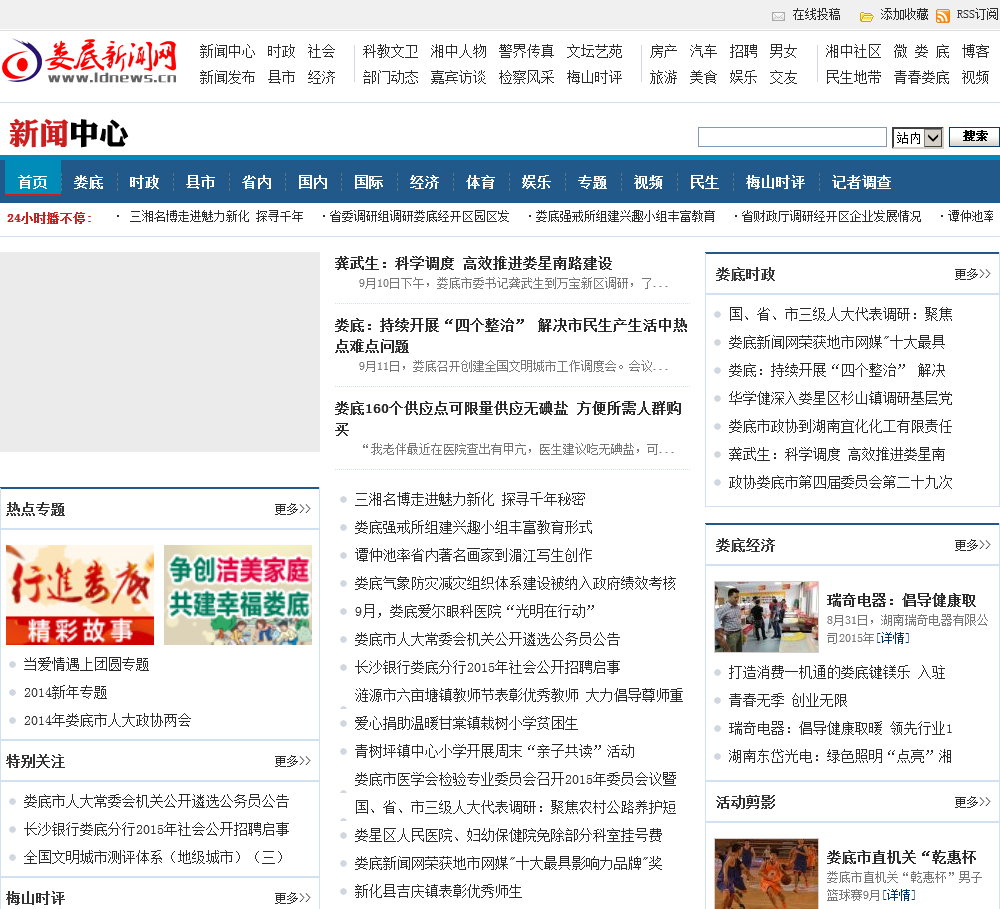Open 打造消费一机通的娄底键镁乐 link
The height and width of the screenshot is (909, 1000).
tap(837, 672)
